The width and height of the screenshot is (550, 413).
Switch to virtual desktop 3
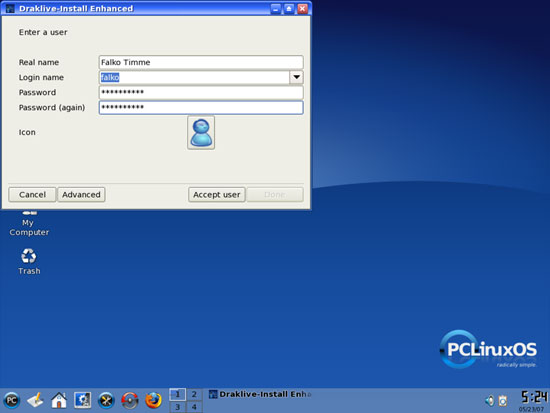tap(177, 407)
